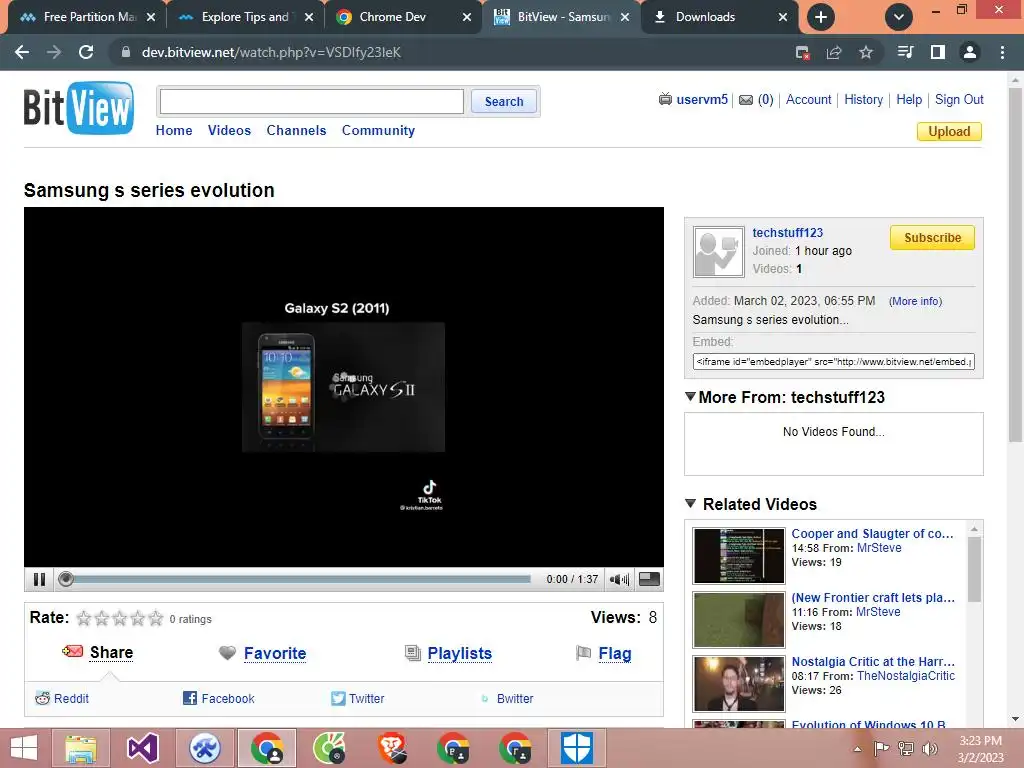Image resolution: width=1024 pixels, height=768 pixels.
Task: Bookmark page with star icon
Action: coord(866,52)
